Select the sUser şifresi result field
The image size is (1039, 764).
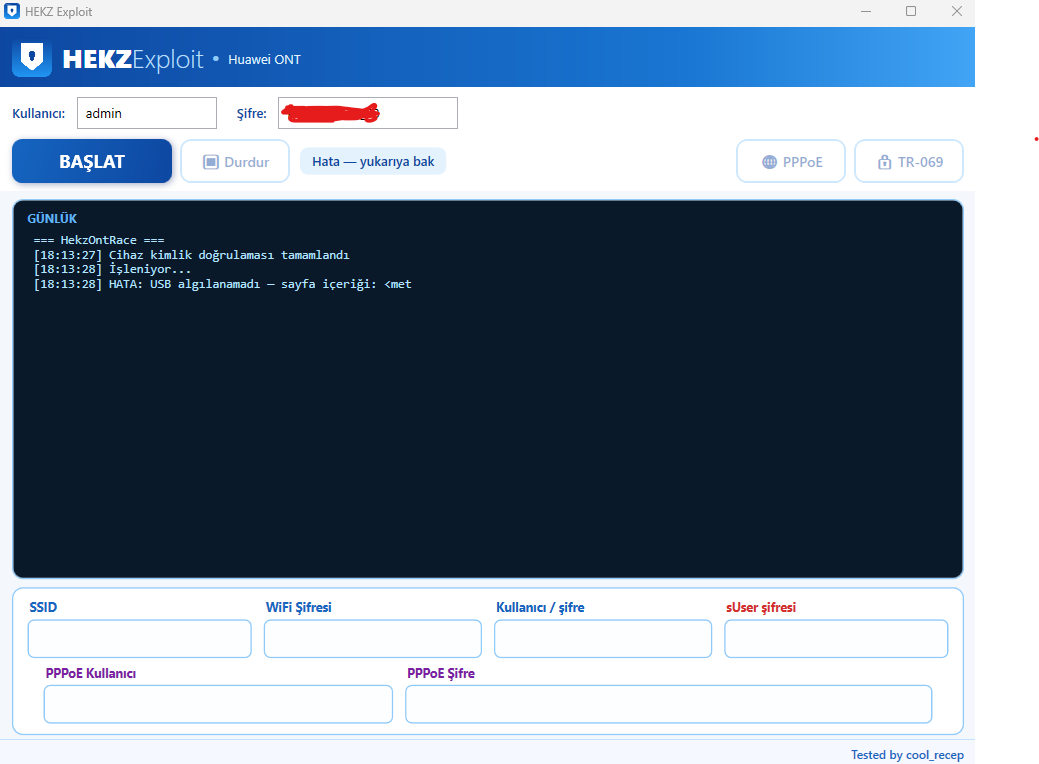836,639
